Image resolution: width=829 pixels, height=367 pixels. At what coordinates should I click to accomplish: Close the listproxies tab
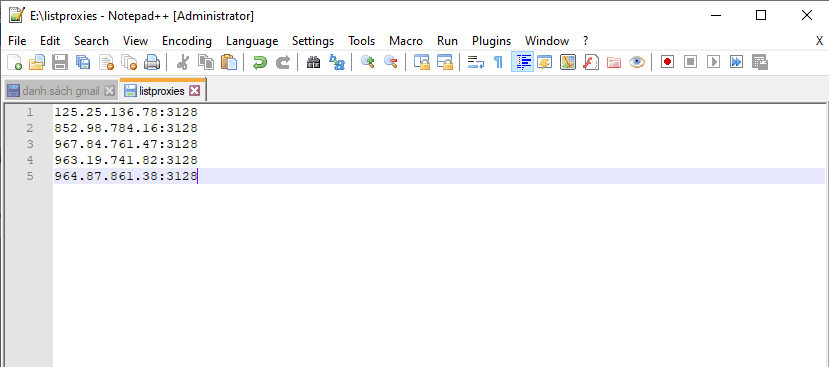tap(195, 91)
